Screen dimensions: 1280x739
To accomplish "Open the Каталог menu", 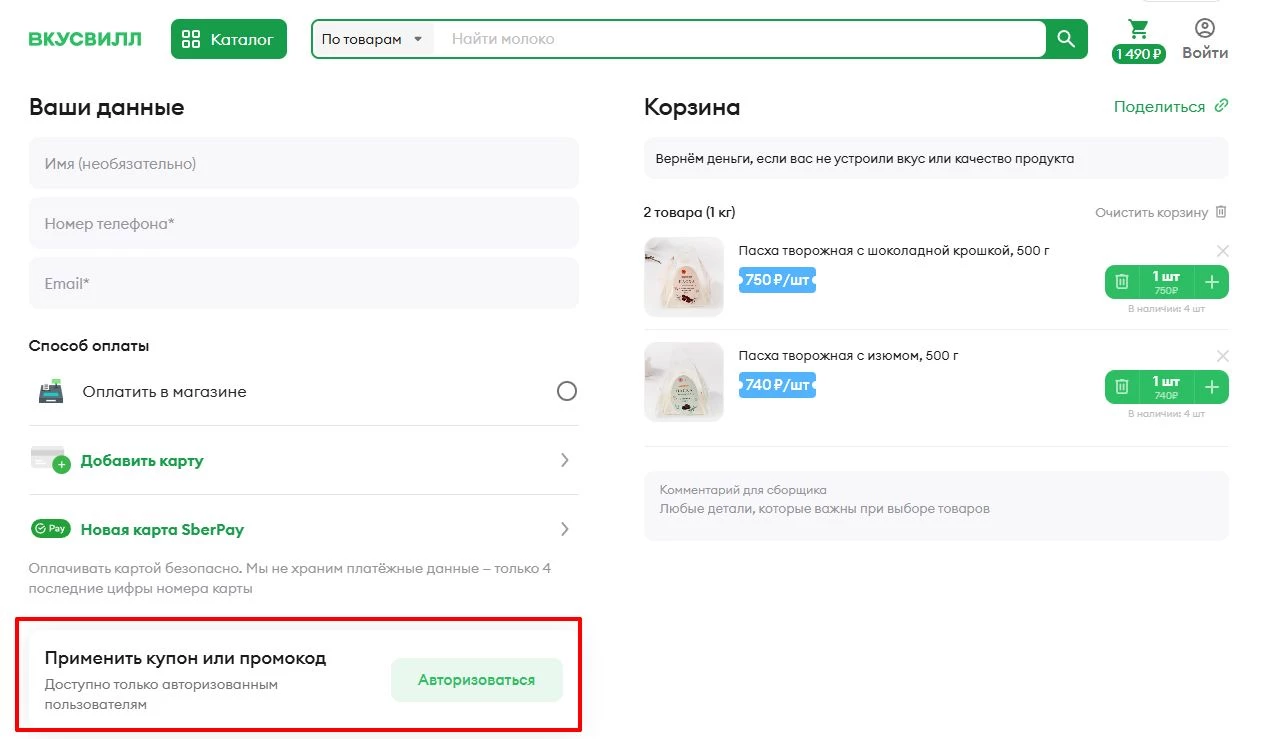I will point(229,39).
